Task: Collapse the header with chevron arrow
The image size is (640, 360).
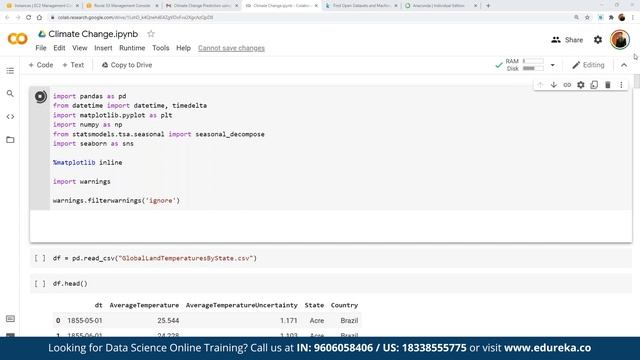Action: tap(624, 65)
